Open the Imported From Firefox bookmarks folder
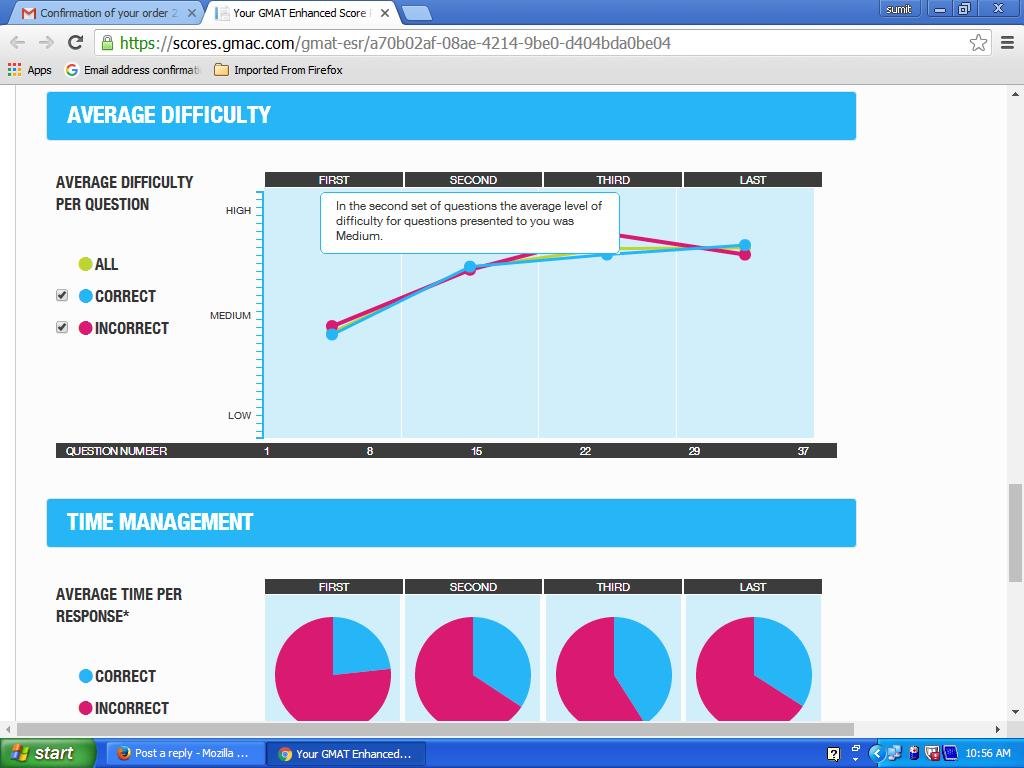1024x768 pixels. click(x=278, y=70)
